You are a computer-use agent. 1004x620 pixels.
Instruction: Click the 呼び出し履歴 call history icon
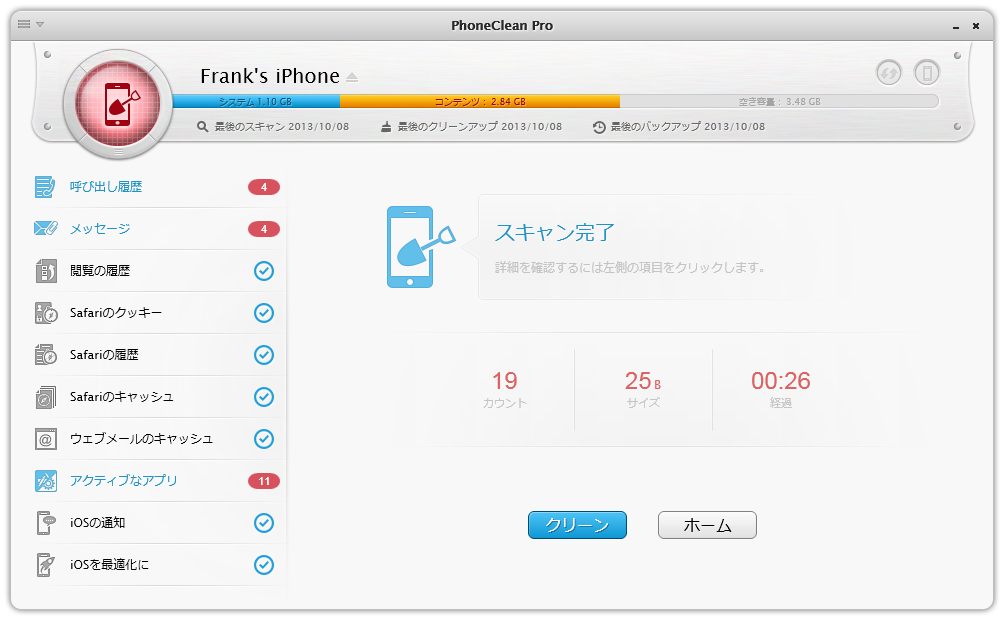point(45,187)
